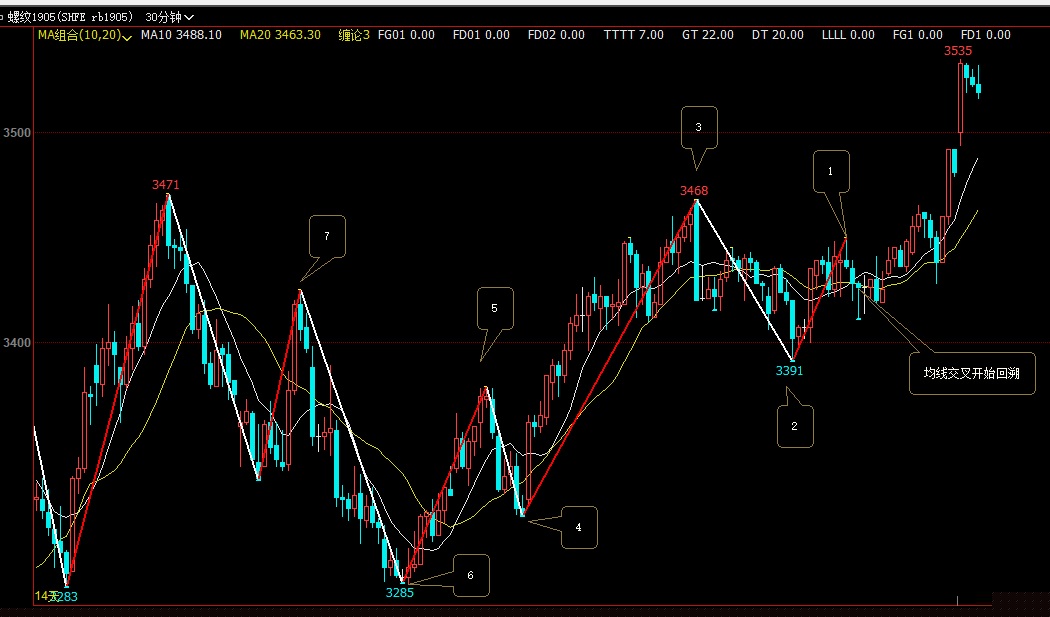Open the 30分钟 timeframe dropdown
The image size is (1050, 617).
pyautogui.click(x=169, y=17)
